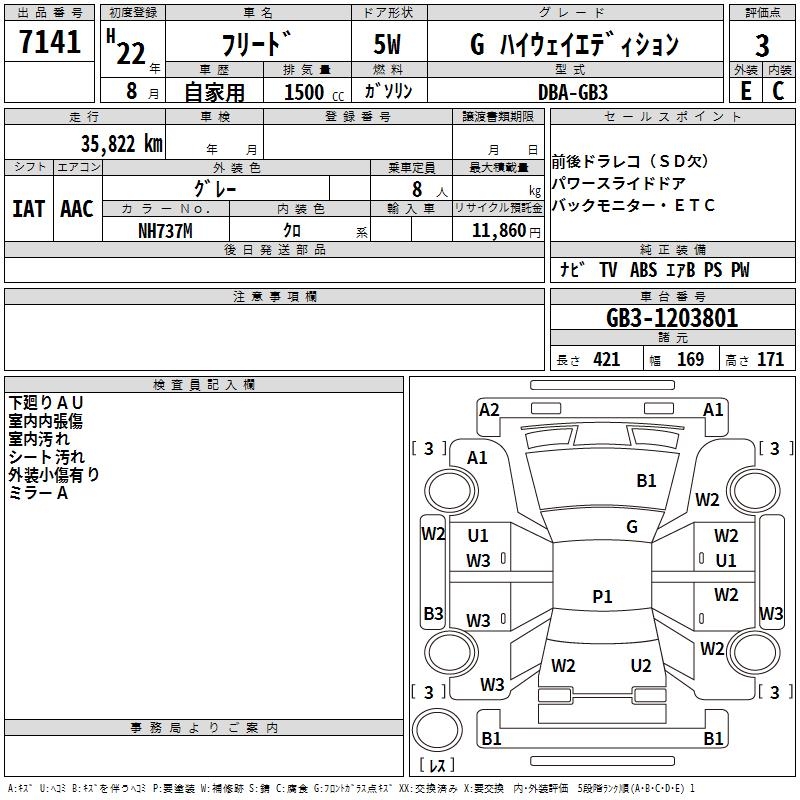
Task: Click registration month 8 月
Action: (143, 92)
